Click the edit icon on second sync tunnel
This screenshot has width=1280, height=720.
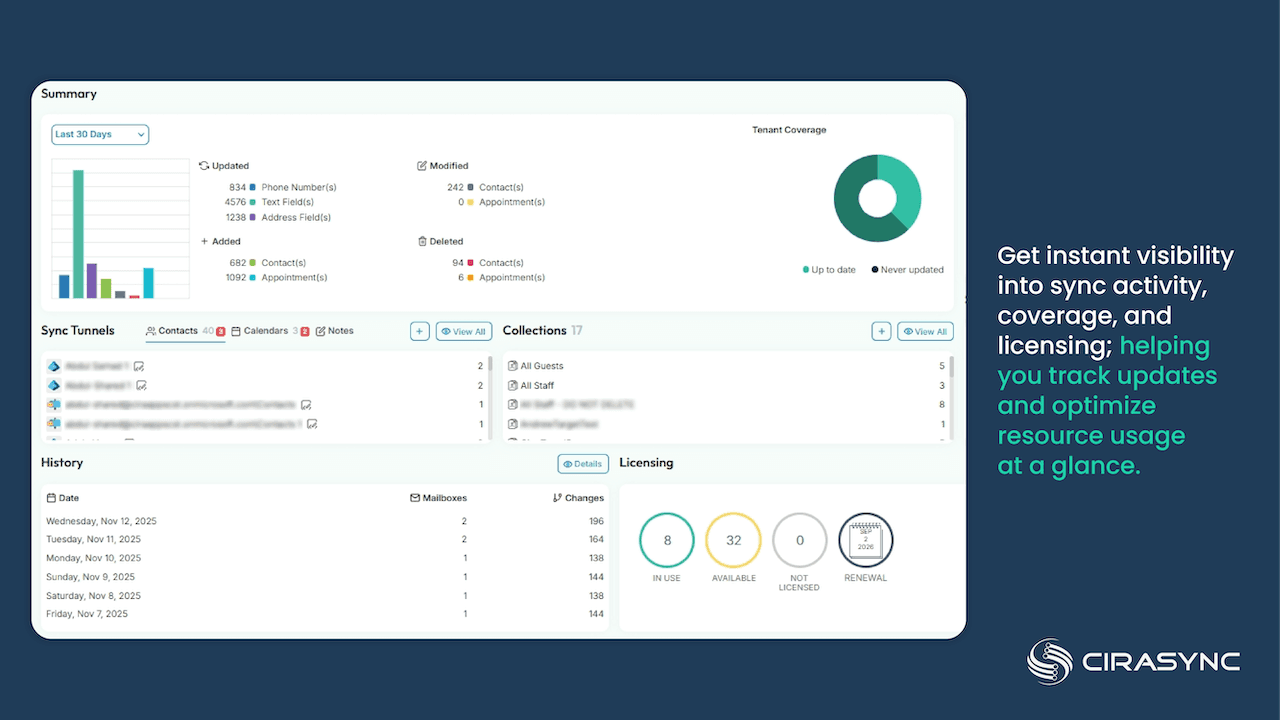(x=142, y=385)
